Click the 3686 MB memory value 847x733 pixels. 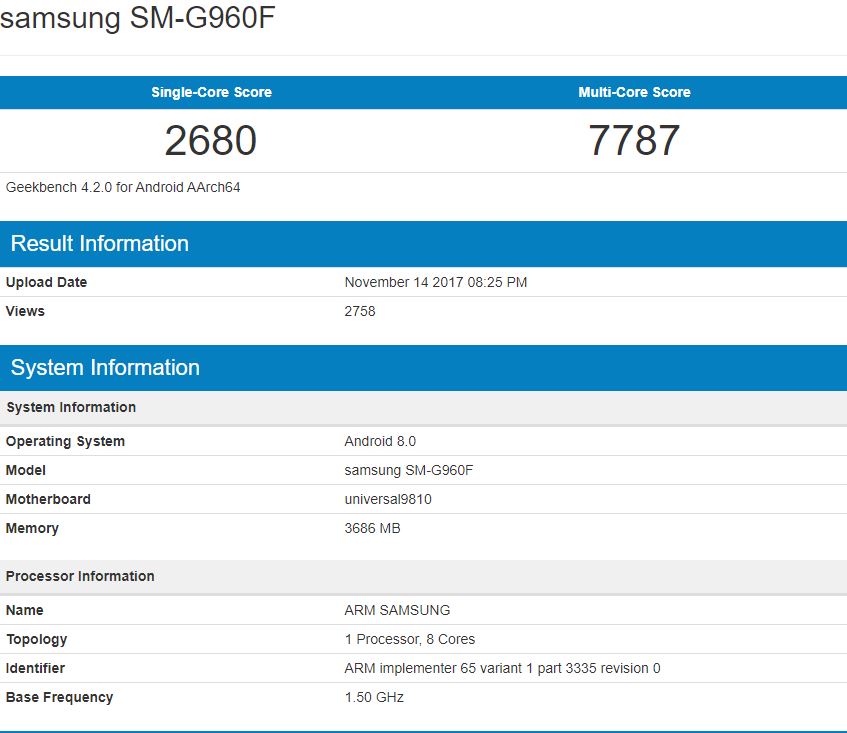coord(372,528)
